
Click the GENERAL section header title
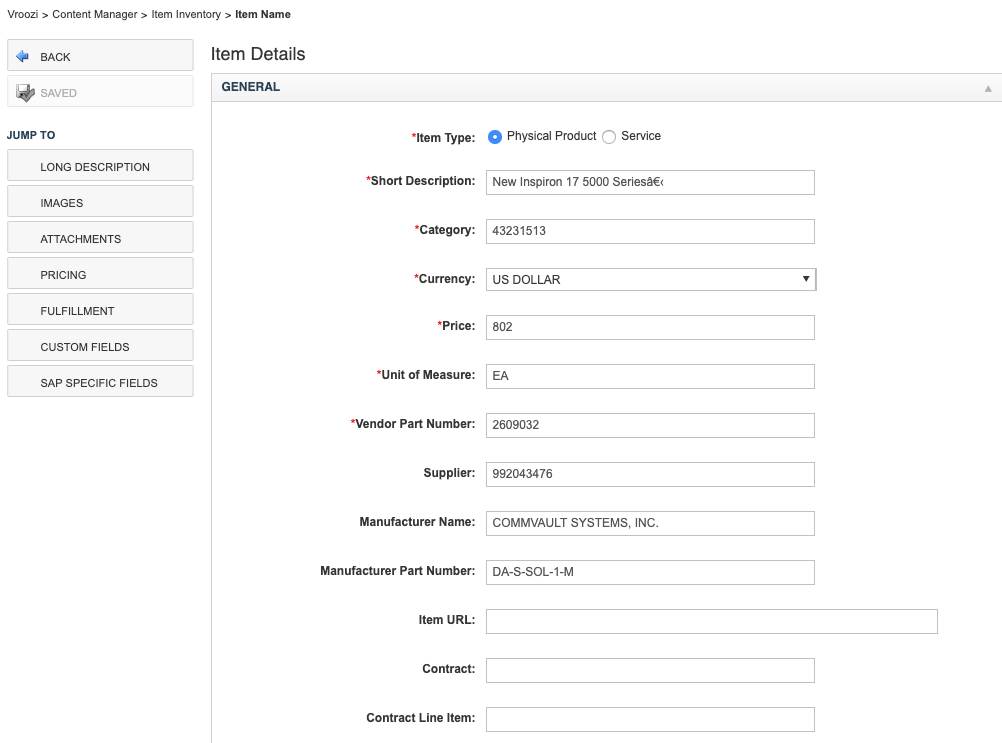pyautogui.click(x=250, y=87)
